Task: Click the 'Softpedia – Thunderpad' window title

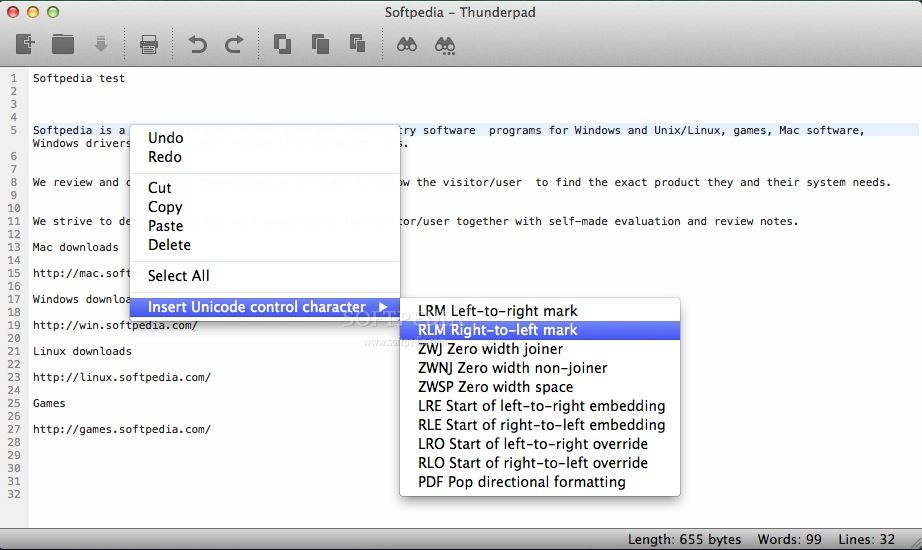Action: point(460,12)
